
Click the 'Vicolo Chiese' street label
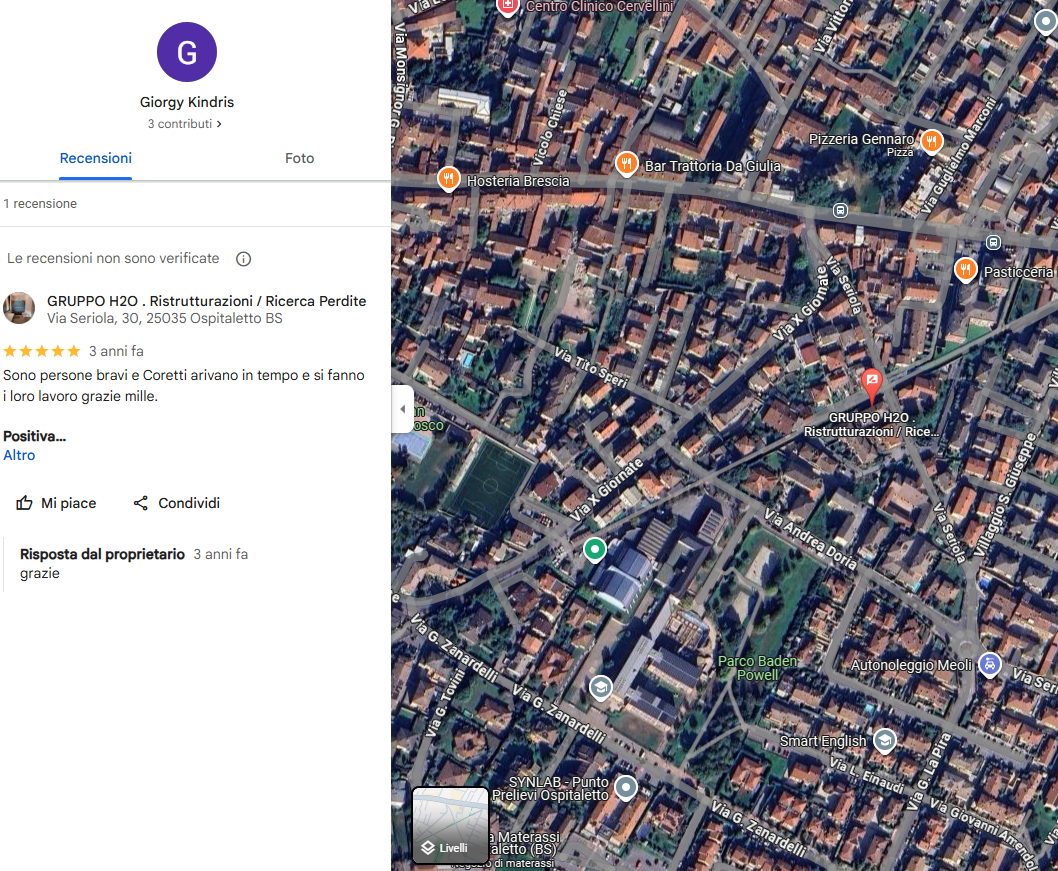[549, 128]
